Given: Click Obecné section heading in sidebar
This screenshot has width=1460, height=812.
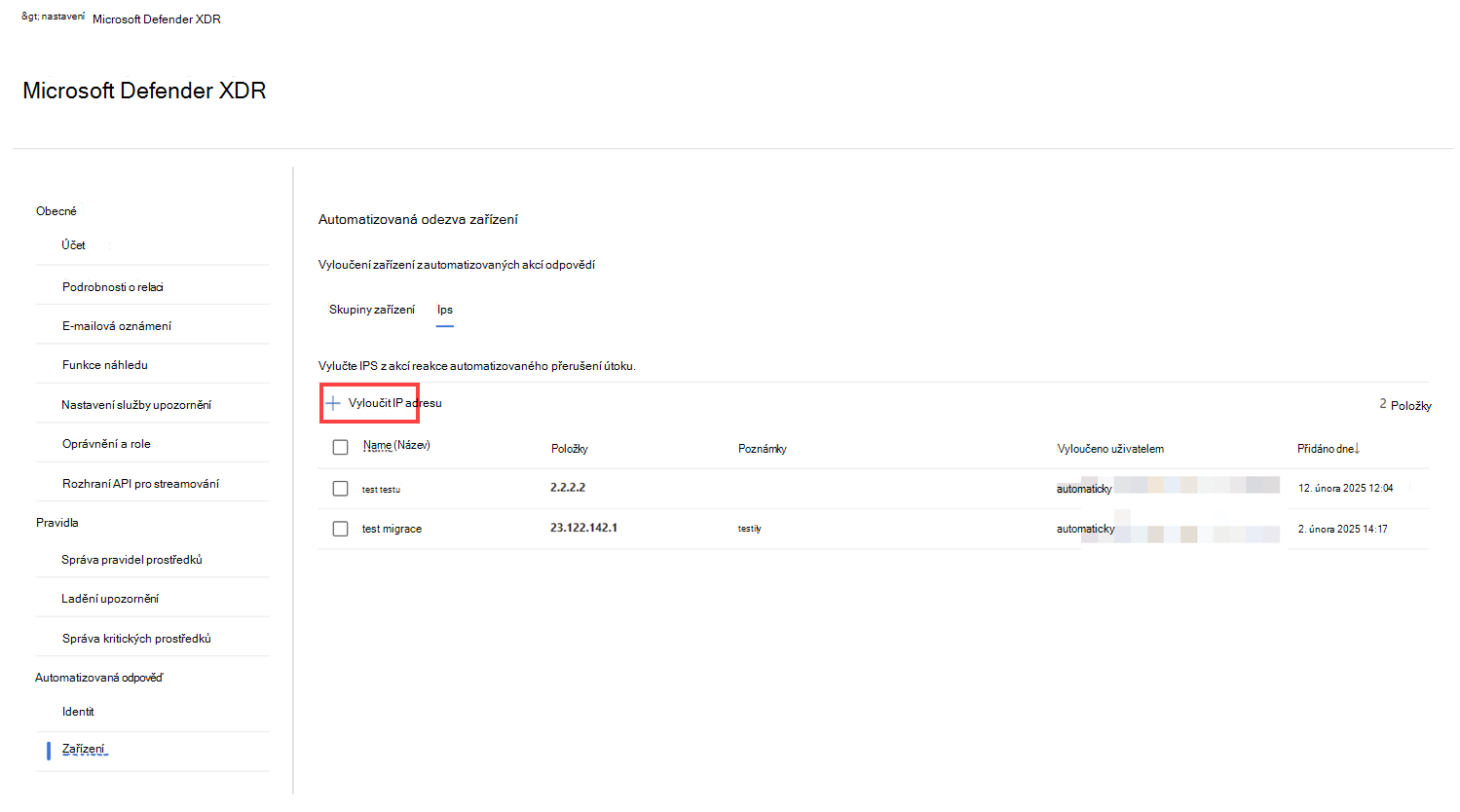Looking at the screenshot, I should pyautogui.click(x=56, y=211).
